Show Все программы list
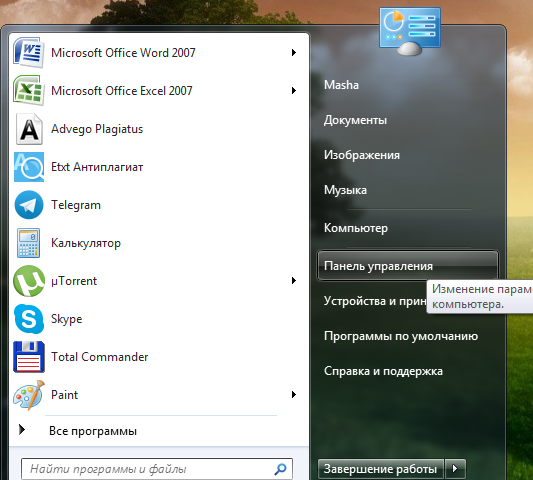This screenshot has width=533, height=480. click(93, 431)
